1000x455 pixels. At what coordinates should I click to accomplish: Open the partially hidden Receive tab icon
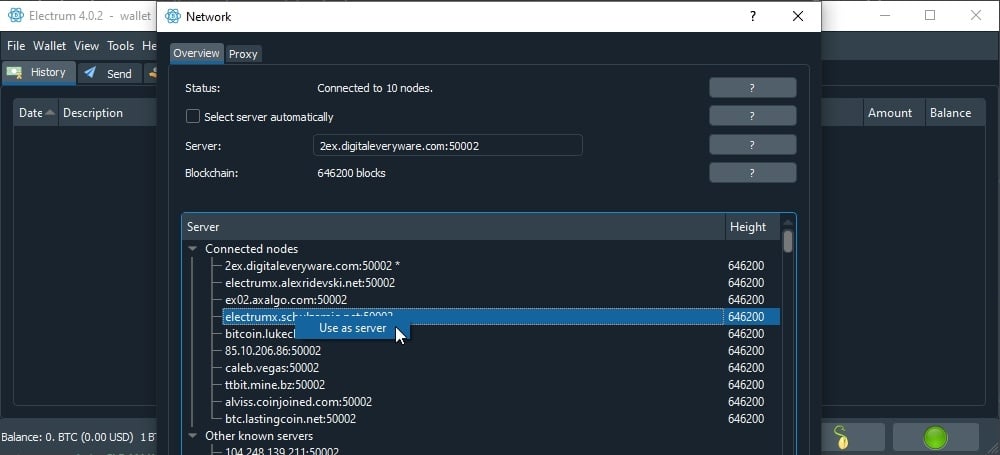[152, 73]
